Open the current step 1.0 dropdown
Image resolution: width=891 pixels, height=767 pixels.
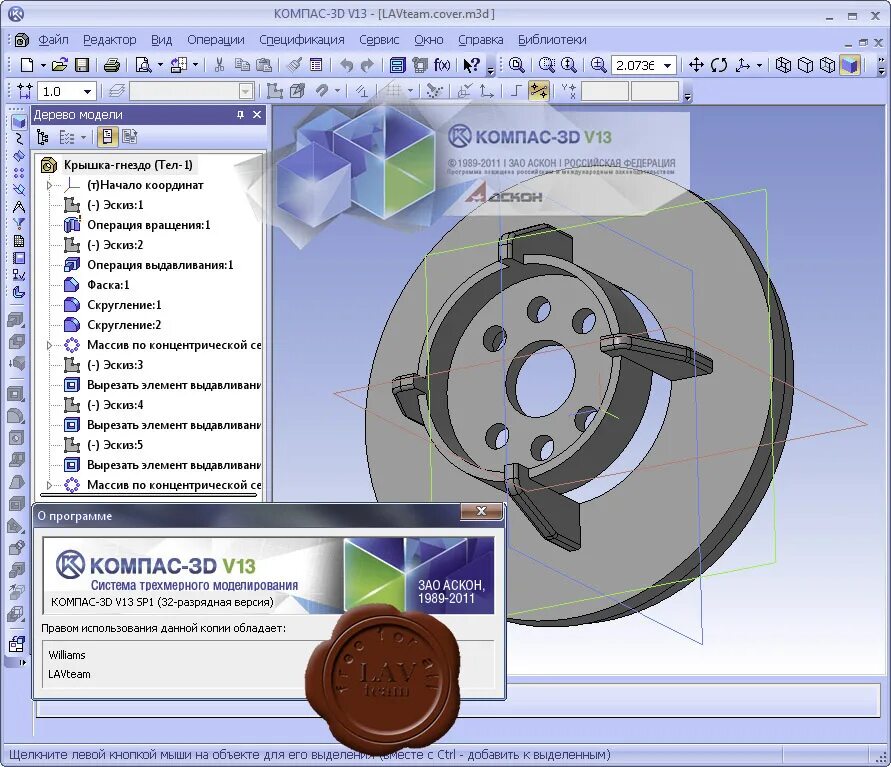click(x=87, y=91)
